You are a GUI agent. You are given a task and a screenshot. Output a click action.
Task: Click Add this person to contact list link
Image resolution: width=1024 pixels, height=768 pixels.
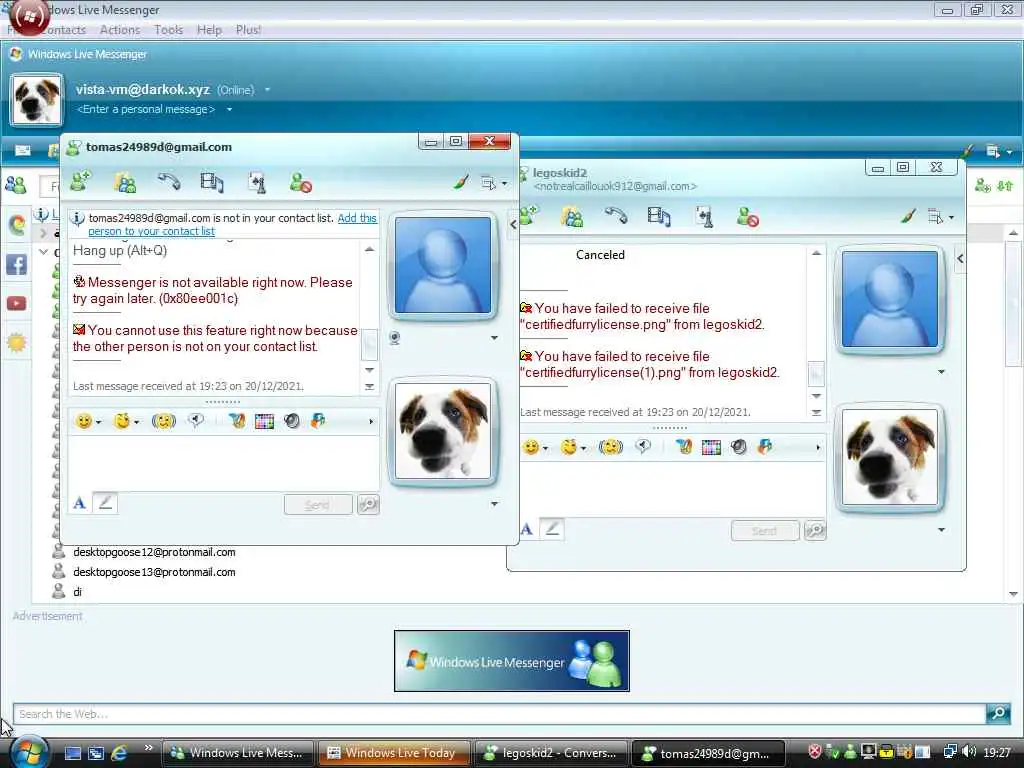[357, 218]
